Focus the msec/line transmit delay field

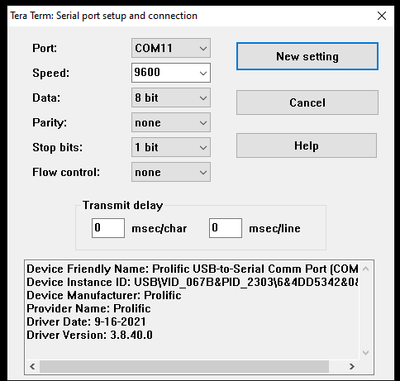coord(225,228)
